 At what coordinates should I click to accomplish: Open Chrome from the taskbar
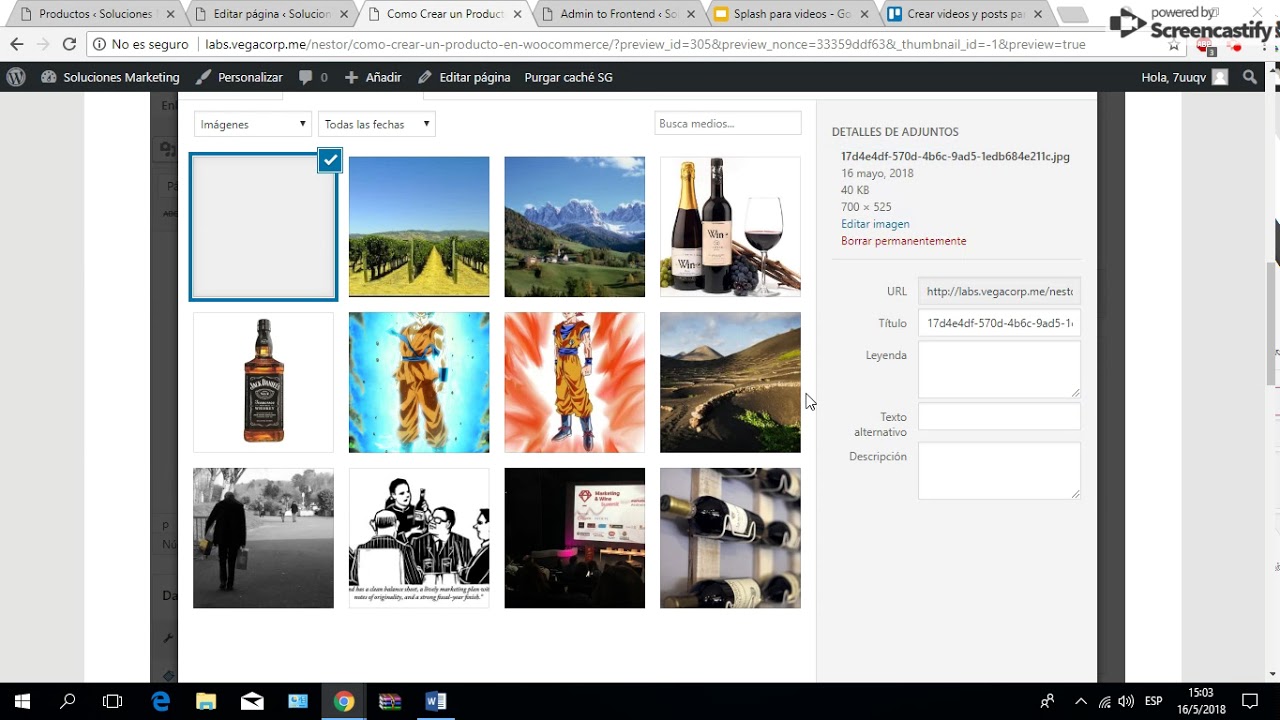(344, 701)
